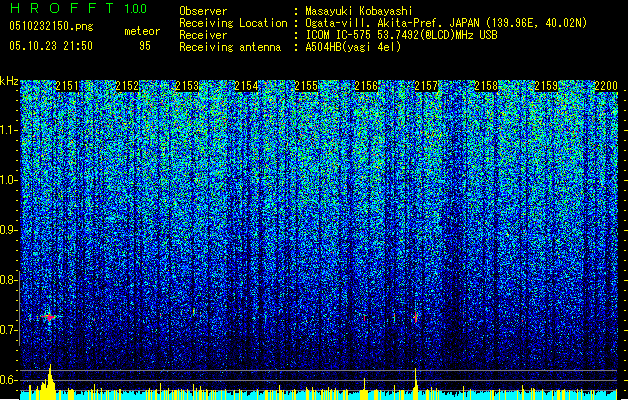This screenshot has width=629, height=400.
Task: Click the 2200 time marker
Action: [606, 86]
